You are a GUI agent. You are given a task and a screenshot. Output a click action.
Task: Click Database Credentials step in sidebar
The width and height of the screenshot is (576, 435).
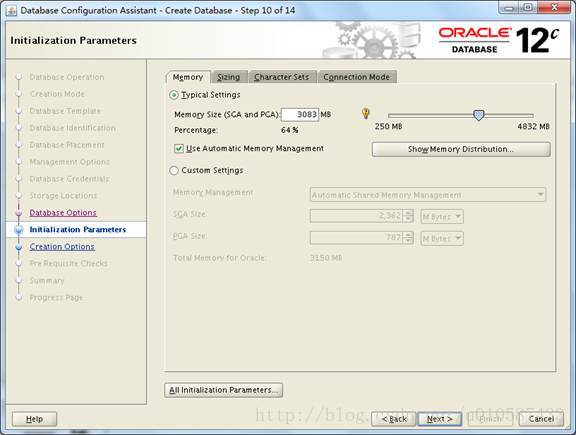(69, 179)
